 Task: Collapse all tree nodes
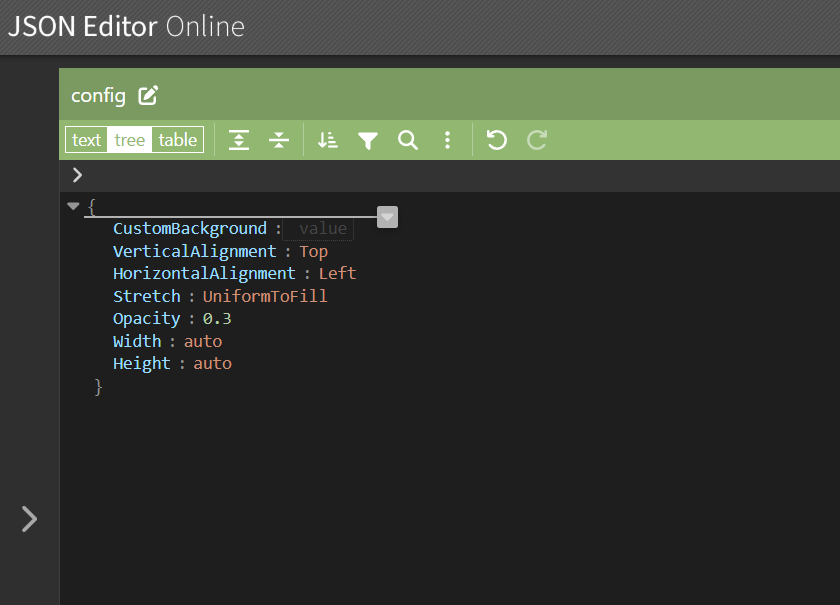point(279,140)
